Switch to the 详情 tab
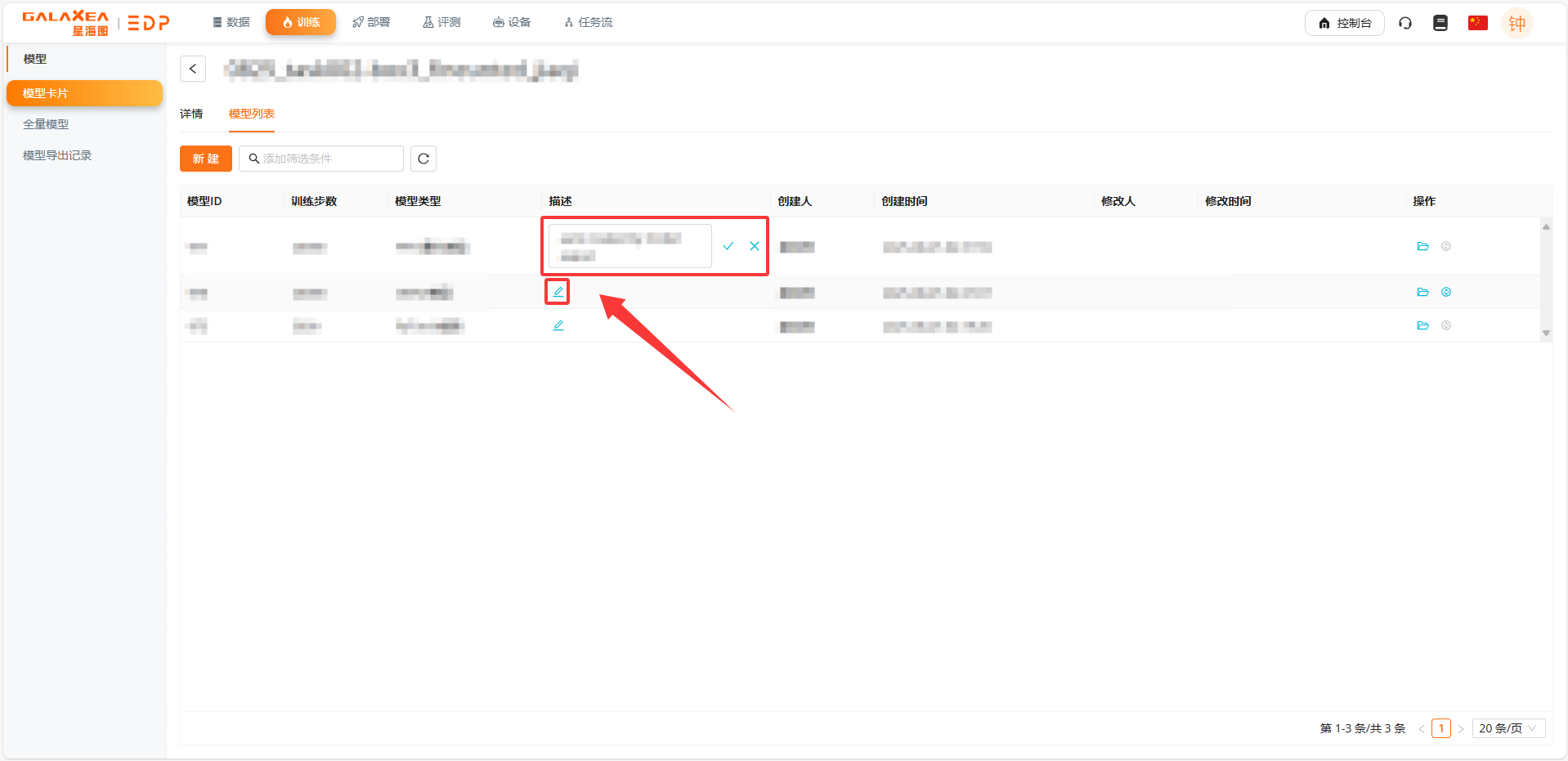Viewport: 1568px width, 761px height. click(x=191, y=114)
